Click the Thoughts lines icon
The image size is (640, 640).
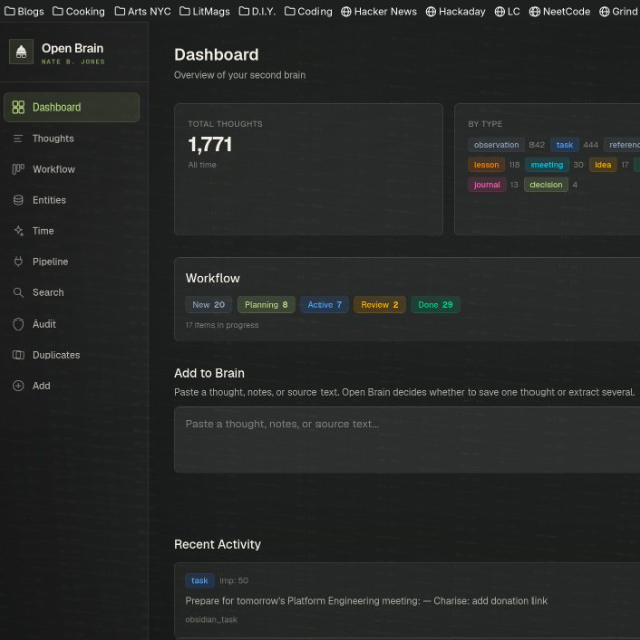point(18,139)
